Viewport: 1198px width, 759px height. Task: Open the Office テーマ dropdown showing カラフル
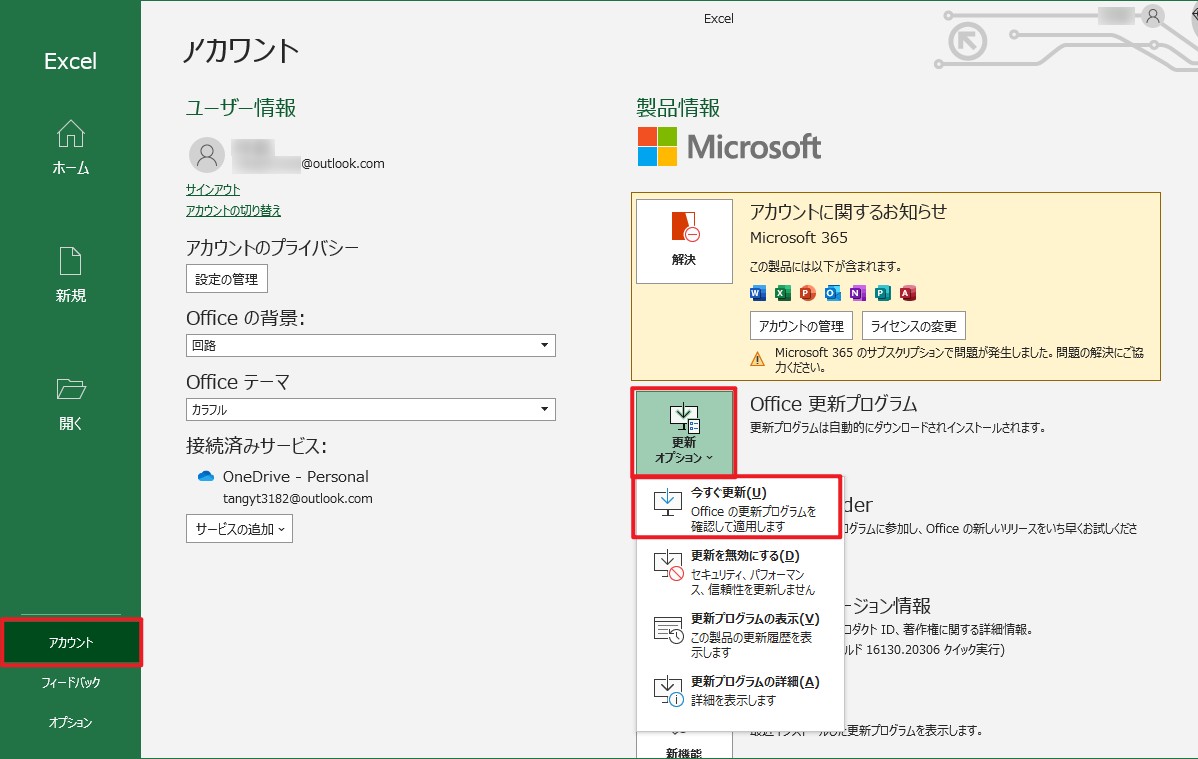(371, 410)
